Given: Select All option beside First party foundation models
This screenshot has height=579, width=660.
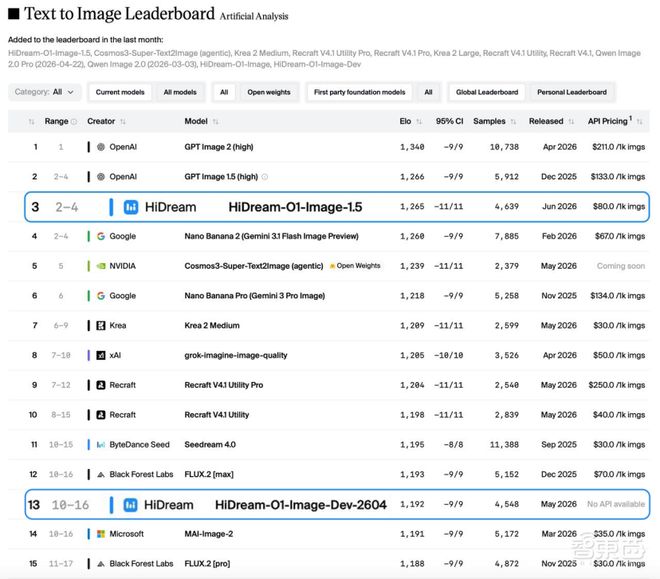Looking at the screenshot, I should (428, 92).
